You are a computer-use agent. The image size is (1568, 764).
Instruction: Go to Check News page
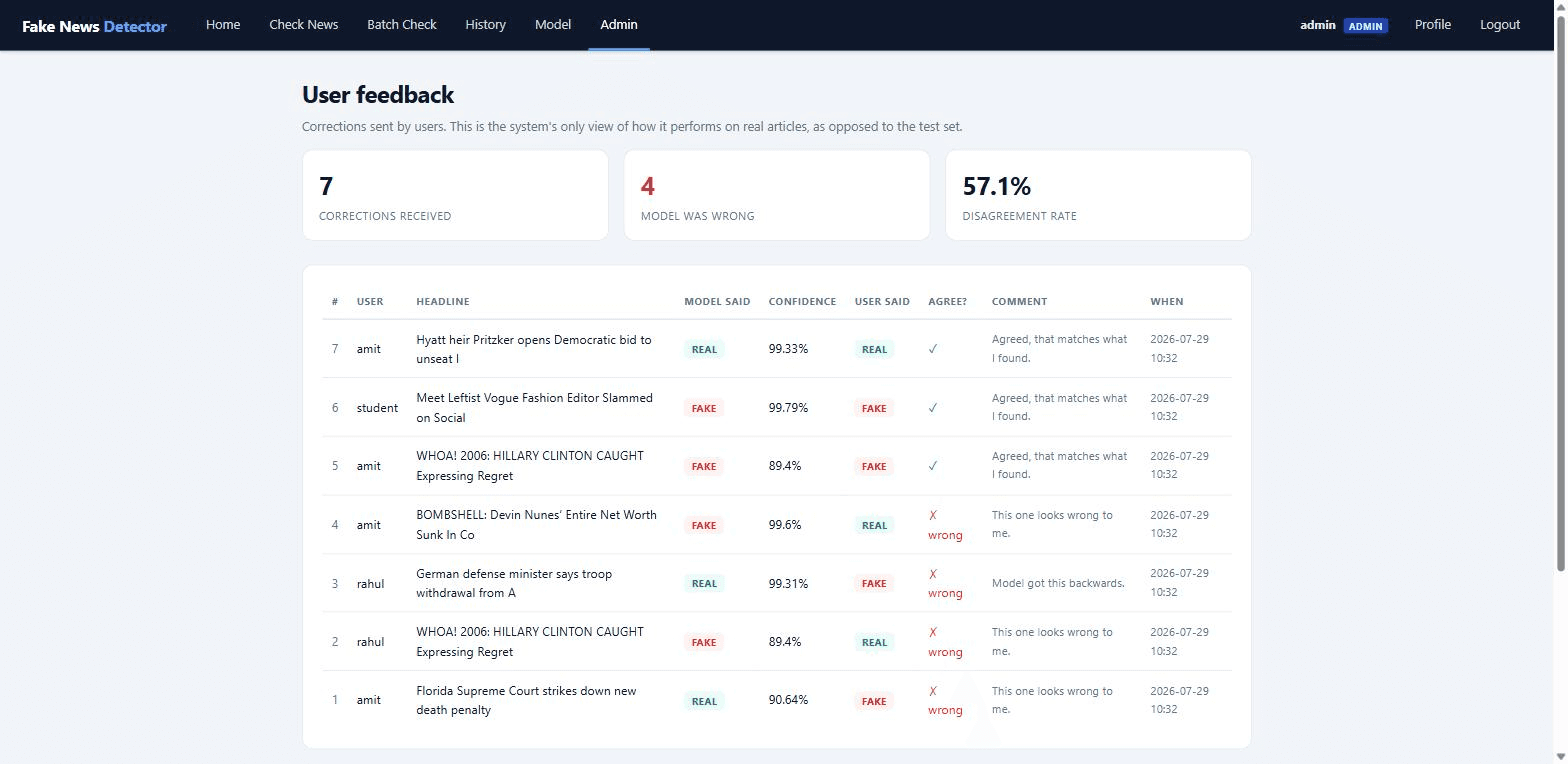point(304,24)
